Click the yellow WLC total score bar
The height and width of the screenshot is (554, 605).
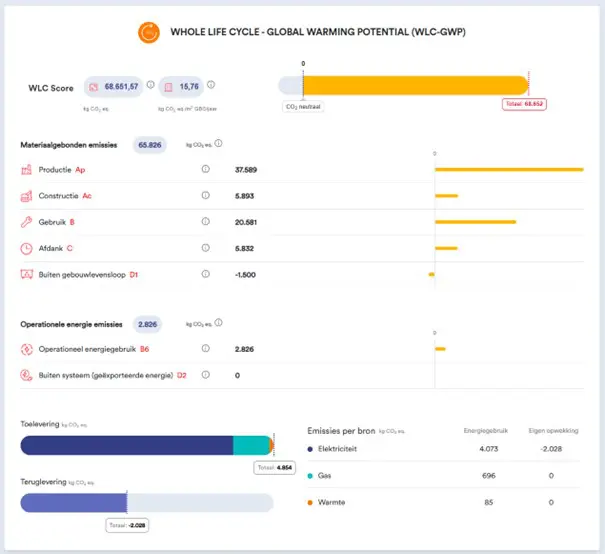tap(414, 86)
